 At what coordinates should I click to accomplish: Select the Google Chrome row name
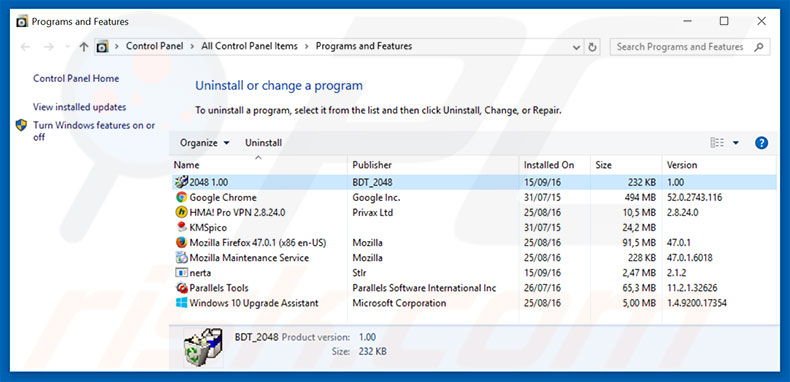pyautogui.click(x=223, y=197)
